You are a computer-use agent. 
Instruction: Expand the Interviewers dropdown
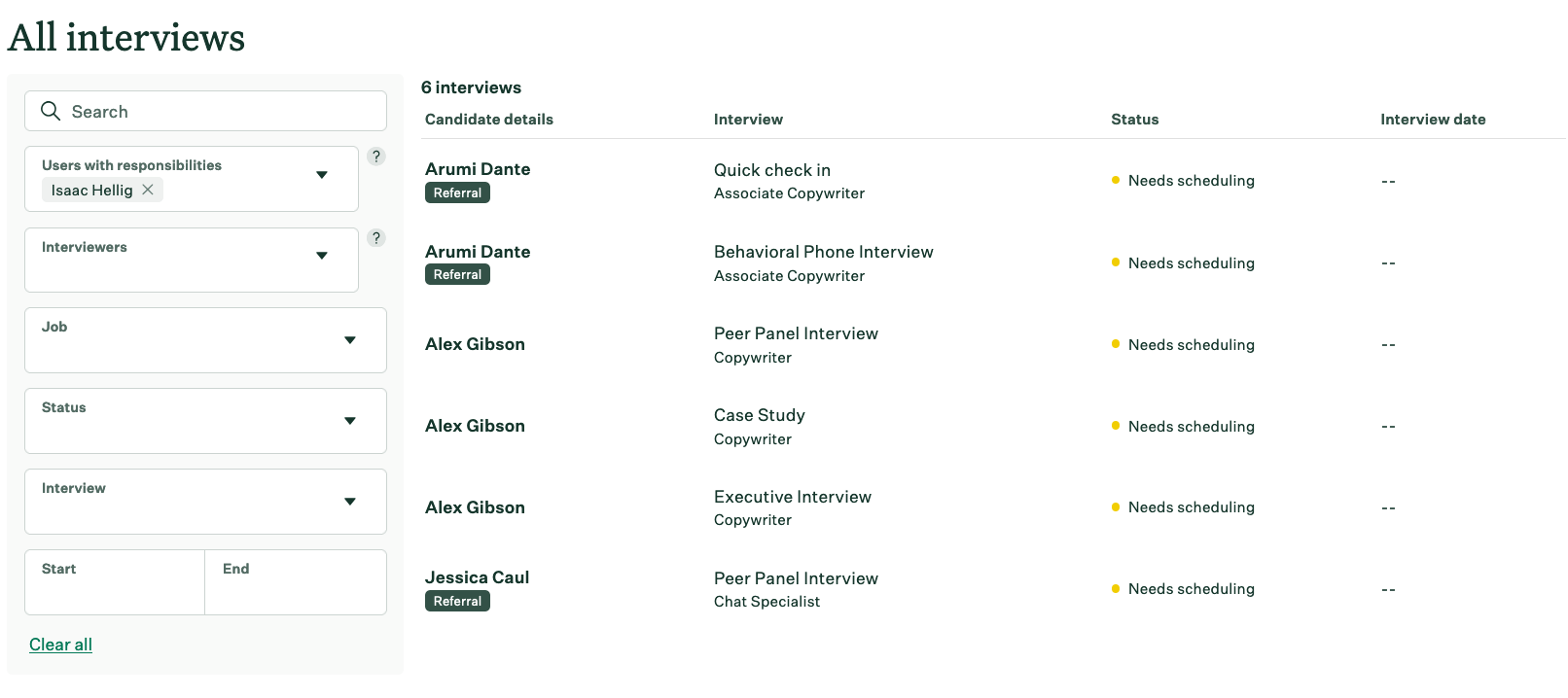pyautogui.click(x=322, y=256)
